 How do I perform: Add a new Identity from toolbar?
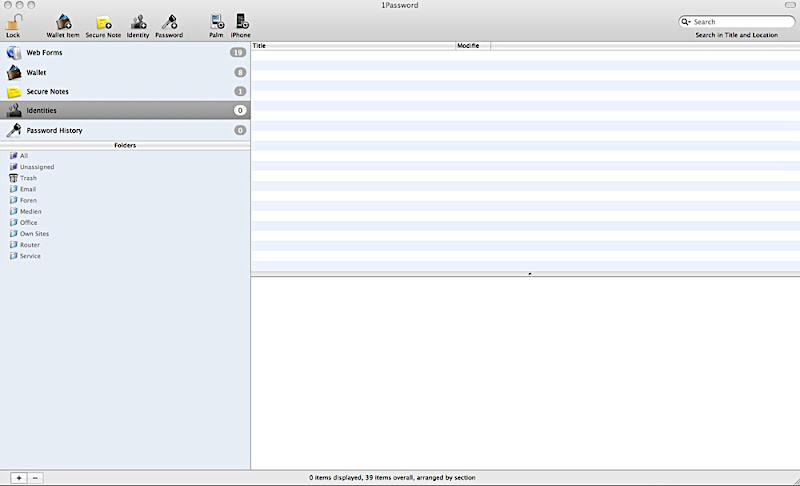pyautogui.click(x=138, y=23)
